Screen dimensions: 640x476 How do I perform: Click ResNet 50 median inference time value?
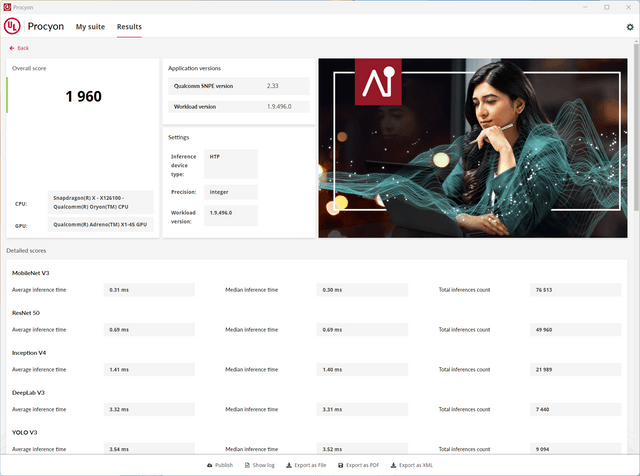[x=362, y=330]
